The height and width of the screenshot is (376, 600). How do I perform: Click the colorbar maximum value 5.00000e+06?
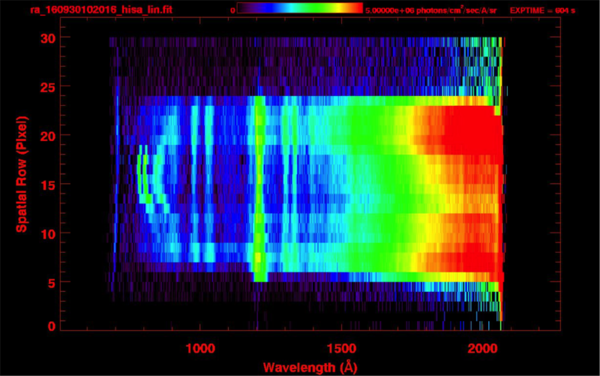tap(390, 11)
